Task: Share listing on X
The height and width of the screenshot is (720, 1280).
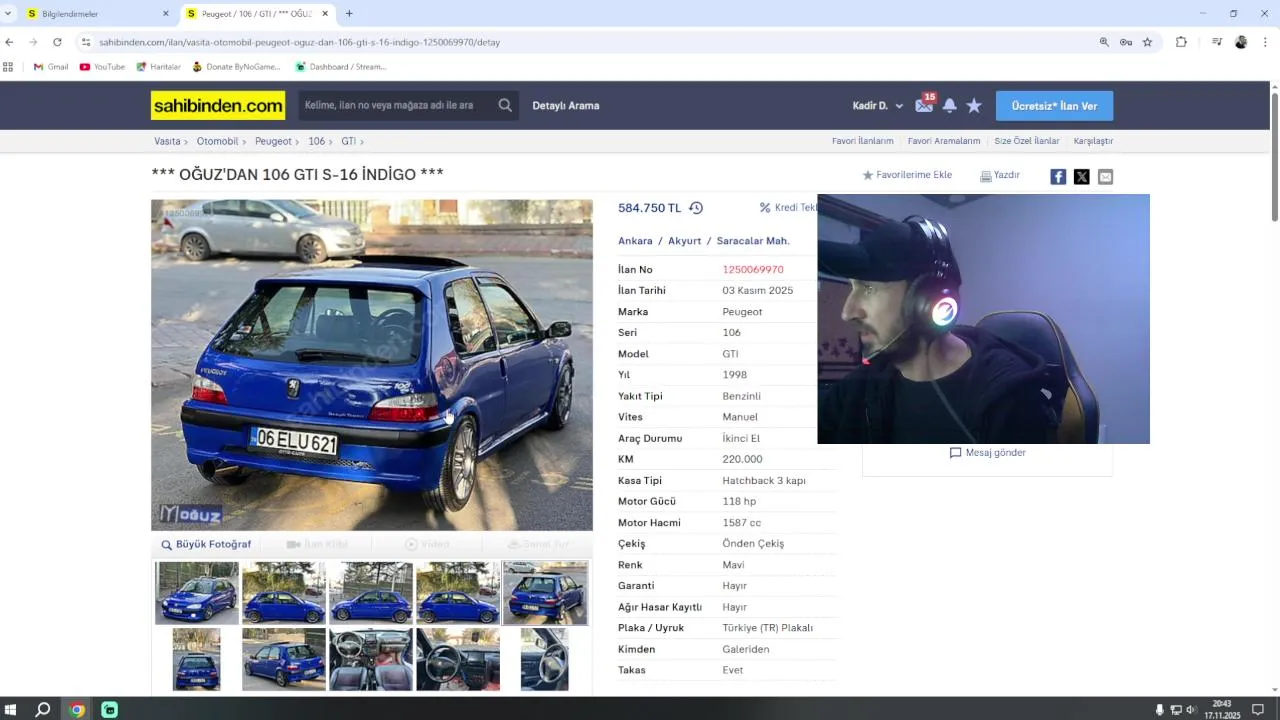Action: (1082, 176)
